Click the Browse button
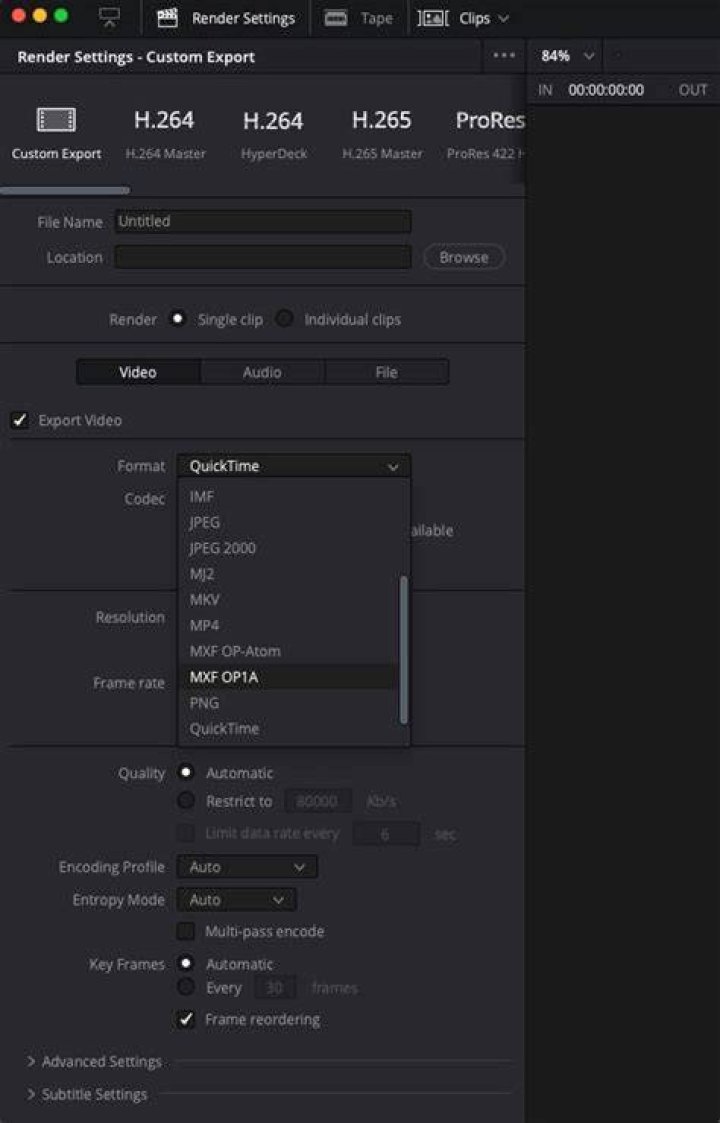 (x=464, y=257)
